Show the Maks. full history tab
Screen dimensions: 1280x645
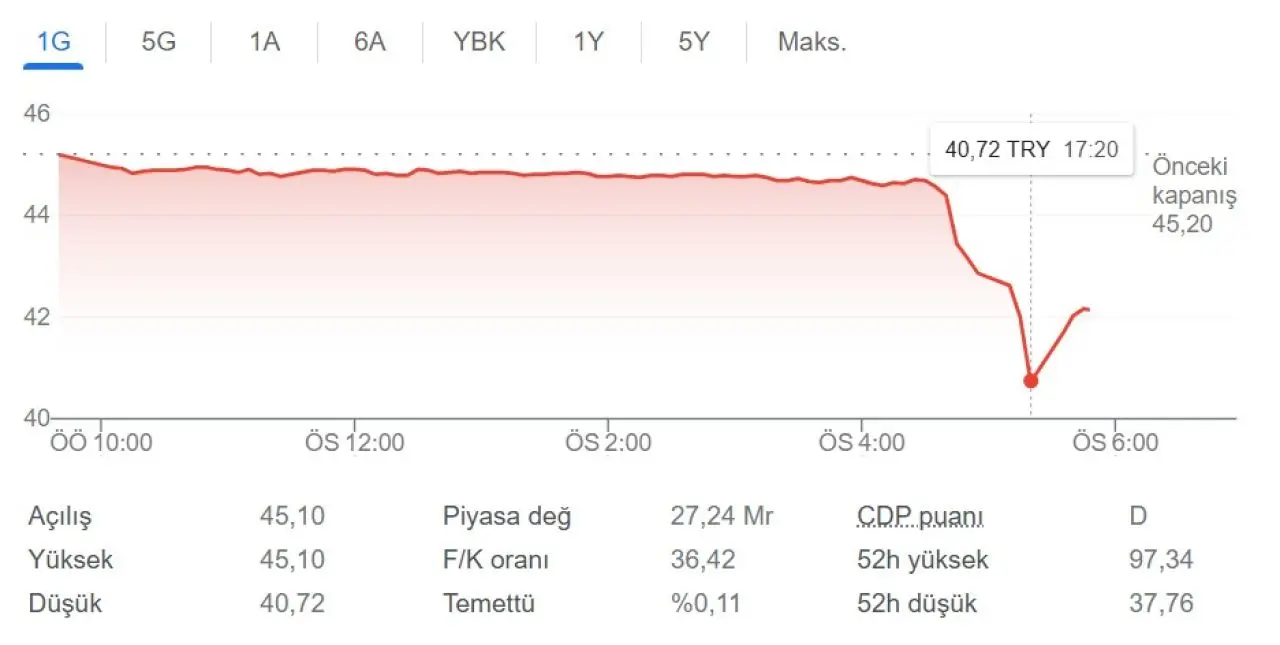[812, 43]
